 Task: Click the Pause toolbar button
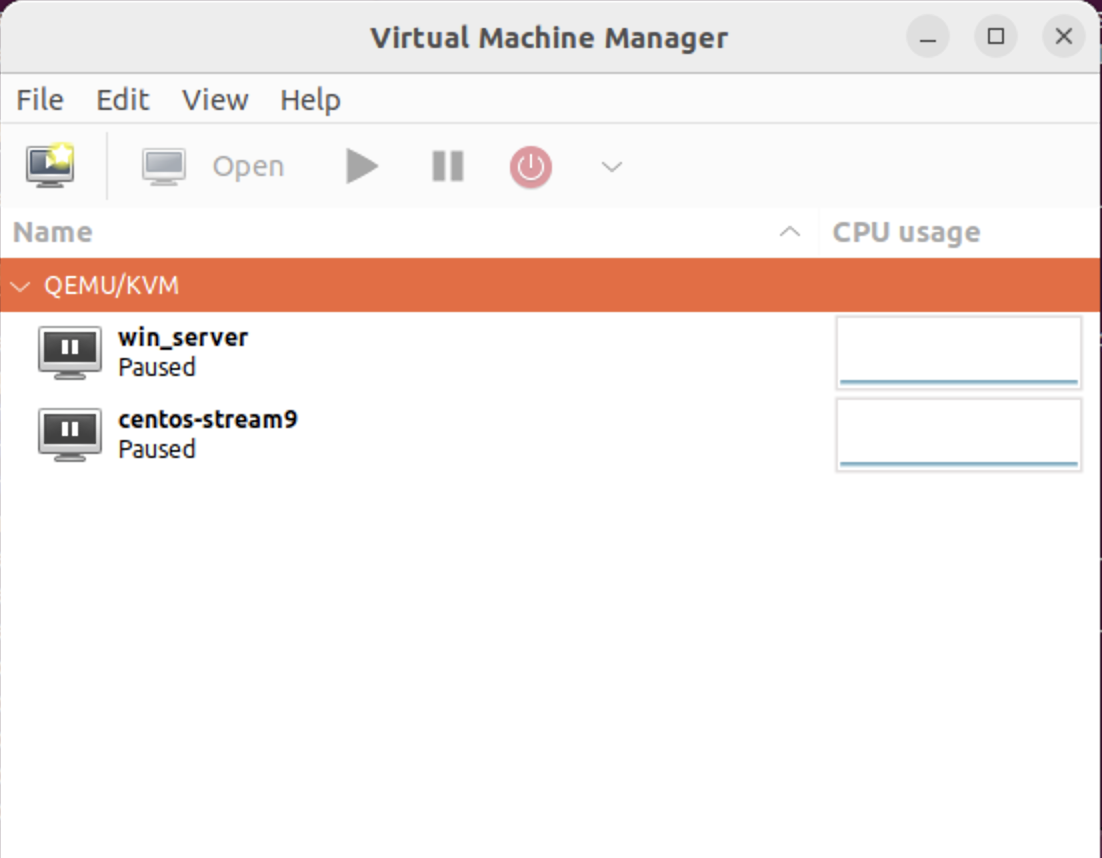click(448, 167)
